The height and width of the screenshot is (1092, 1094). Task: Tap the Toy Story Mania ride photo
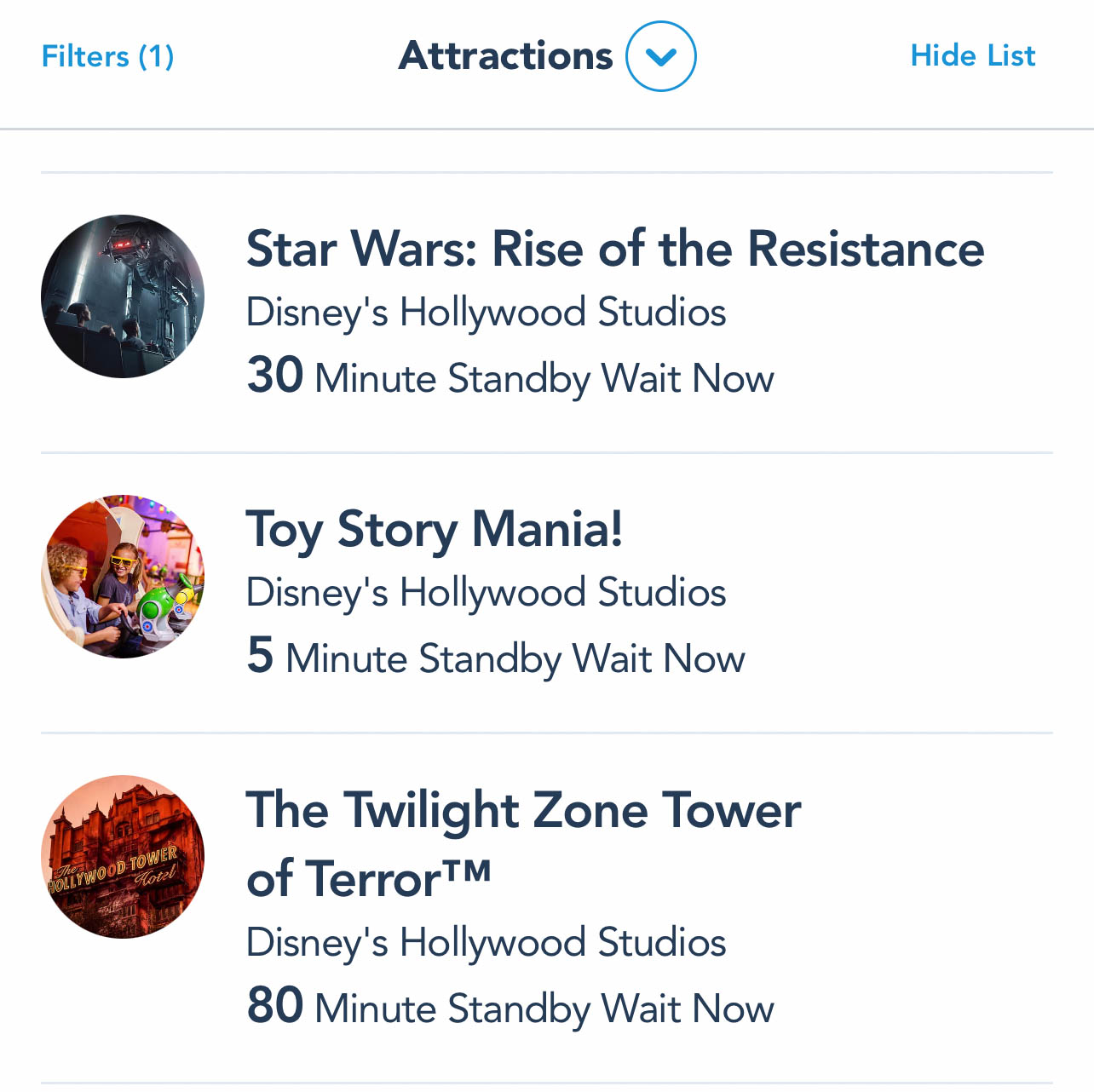(x=123, y=577)
